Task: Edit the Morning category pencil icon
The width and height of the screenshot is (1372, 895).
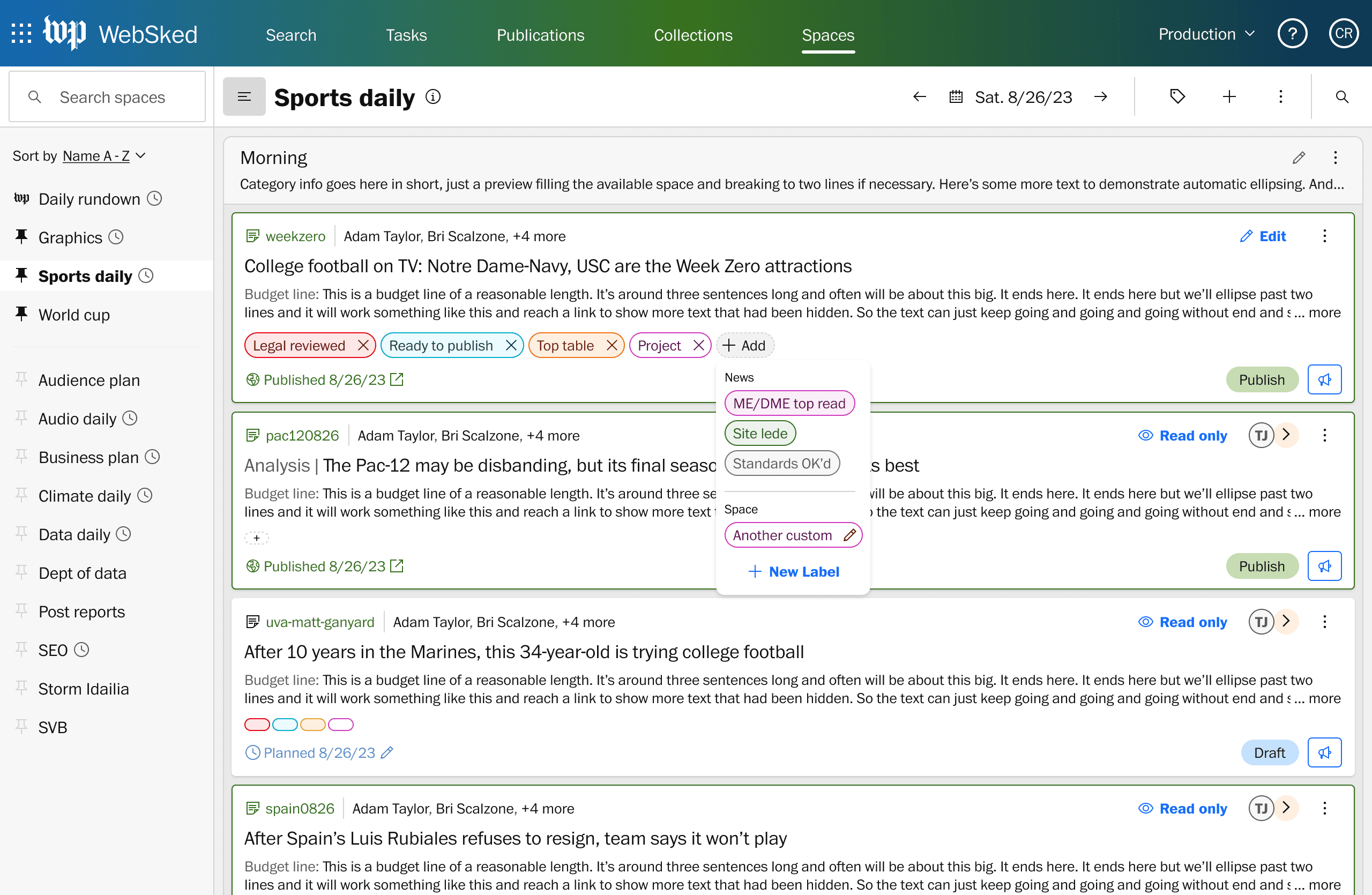Action: tap(1298, 158)
